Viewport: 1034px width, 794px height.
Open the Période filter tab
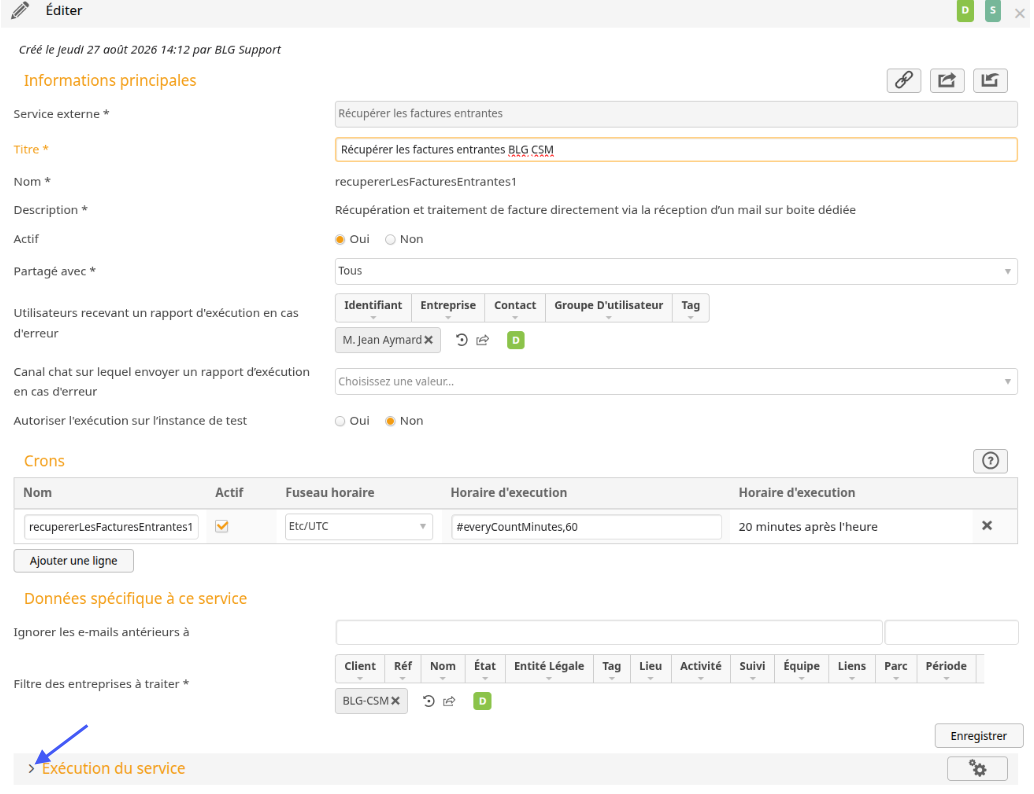pyautogui.click(x=946, y=668)
